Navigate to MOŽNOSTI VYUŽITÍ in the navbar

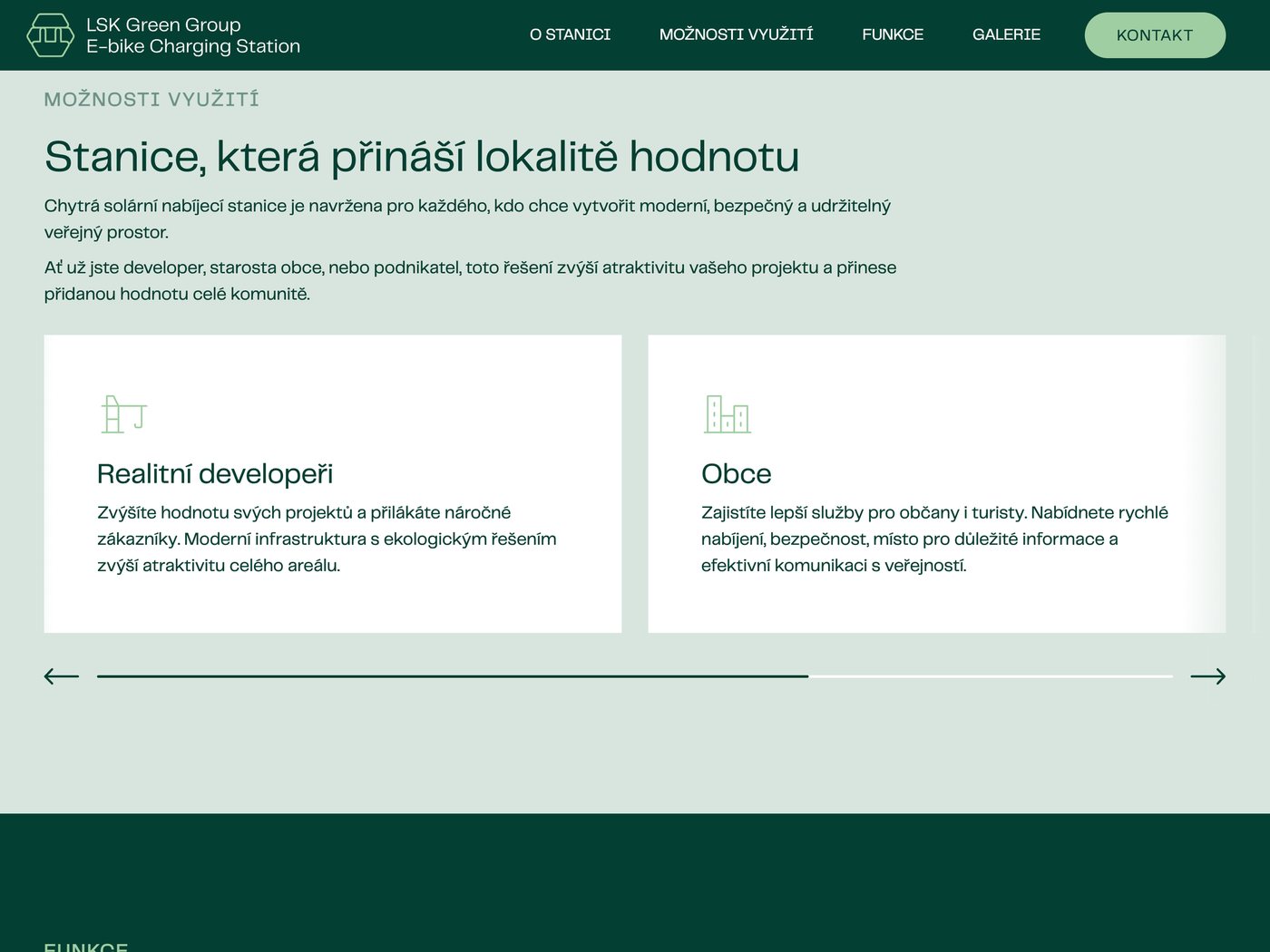coord(736,34)
